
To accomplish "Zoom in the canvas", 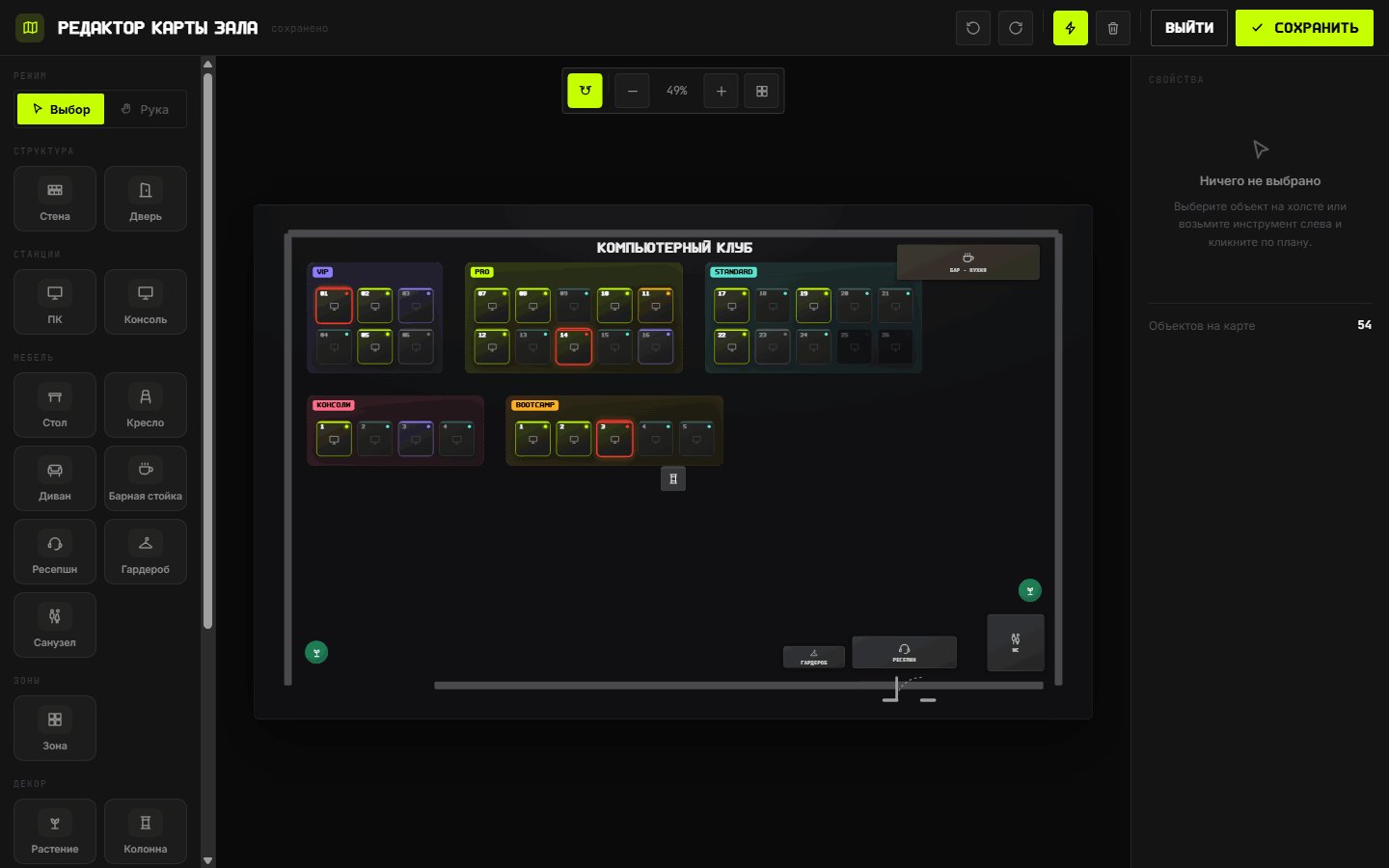I will coord(721,91).
